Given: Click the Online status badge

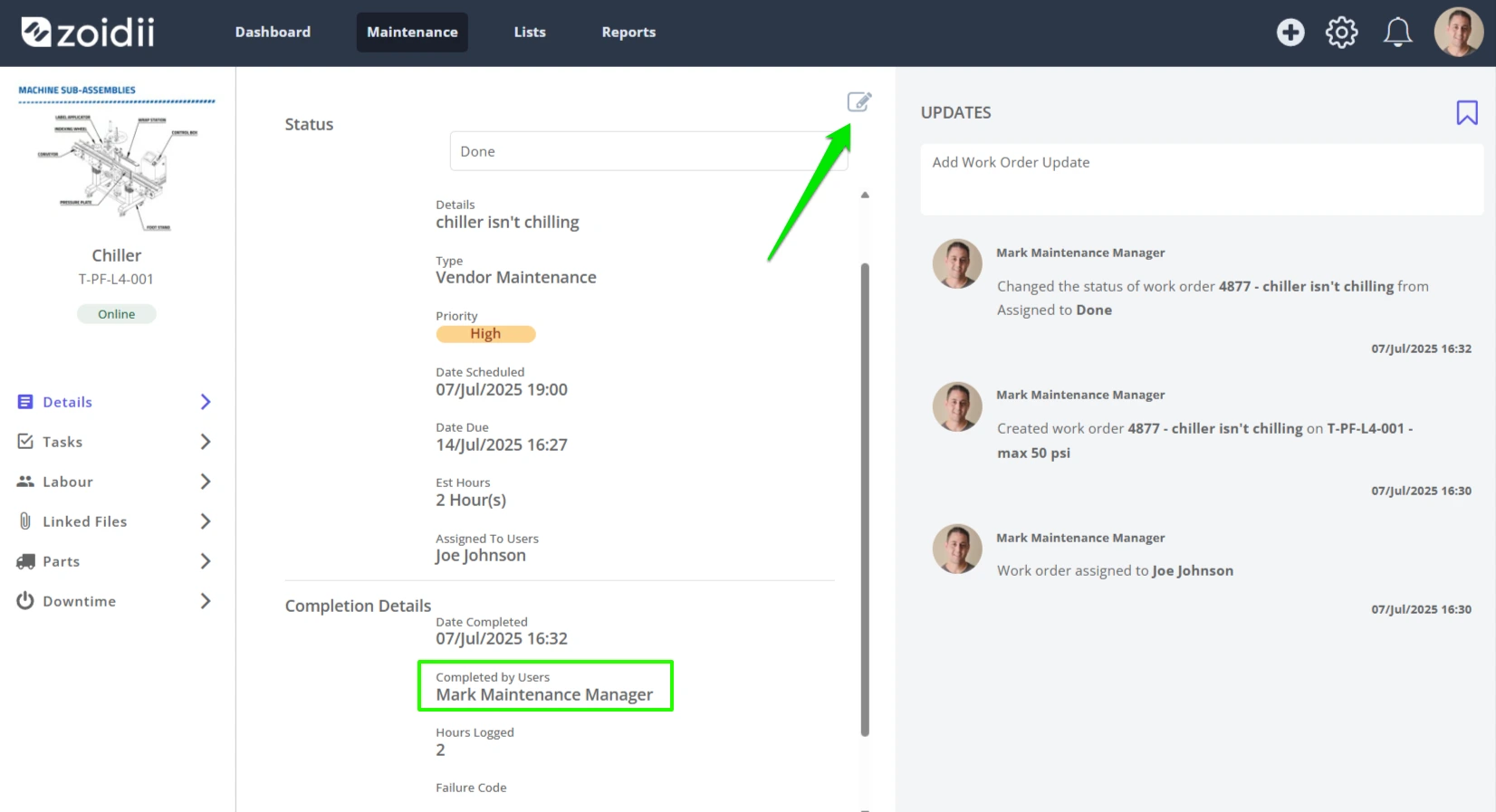Looking at the screenshot, I should coord(116,314).
